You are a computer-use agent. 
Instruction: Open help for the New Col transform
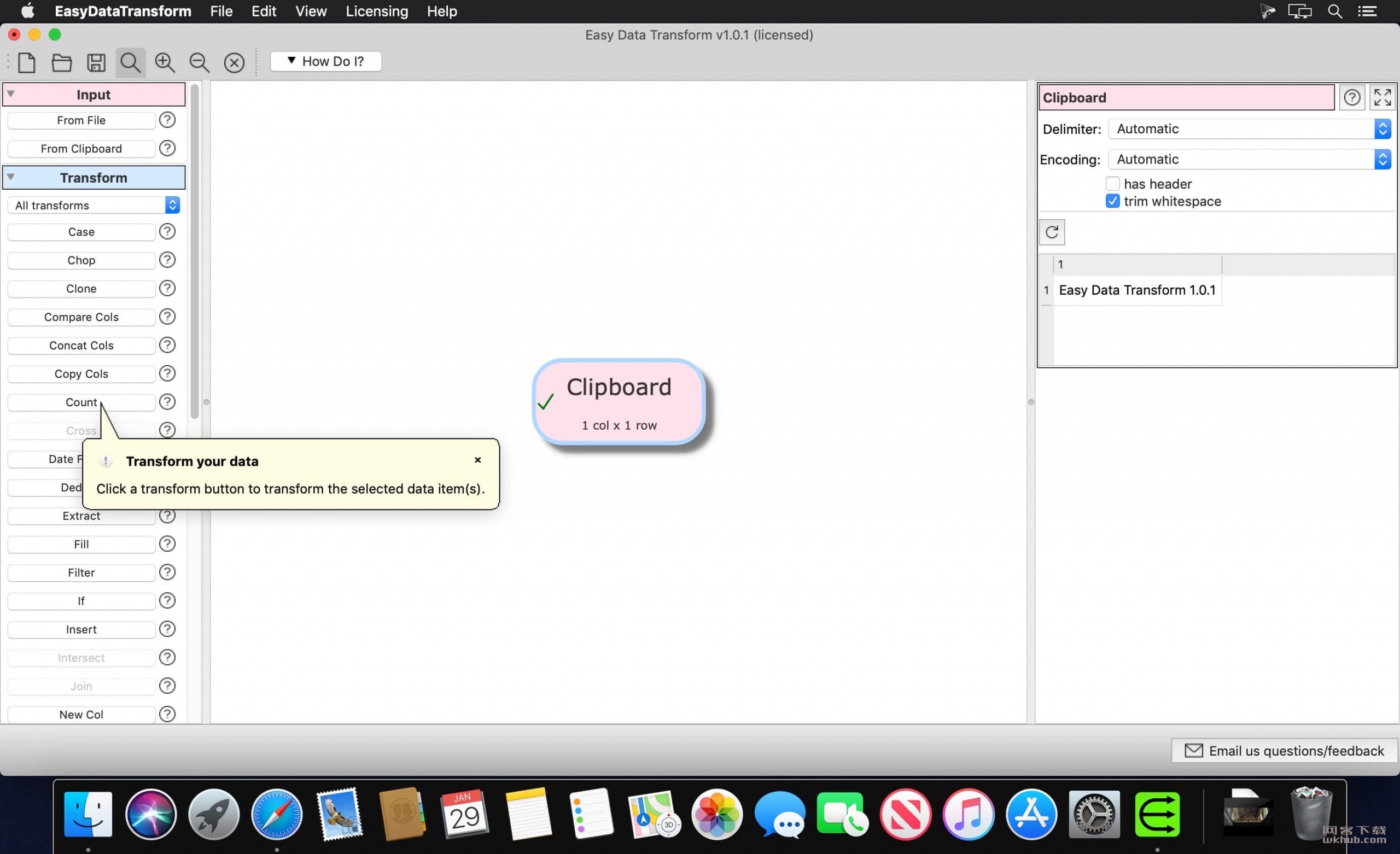point(167,714)
